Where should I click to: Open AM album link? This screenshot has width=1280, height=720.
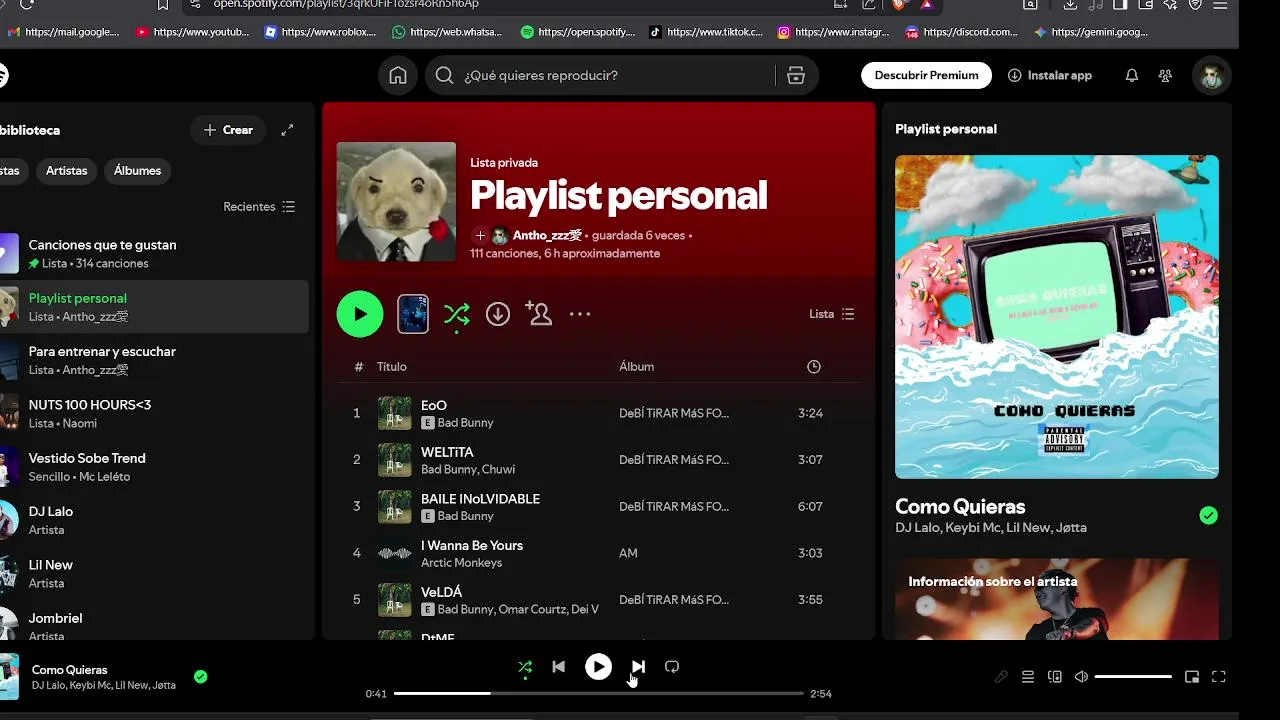pyautogui.click(x=628, y=553)
